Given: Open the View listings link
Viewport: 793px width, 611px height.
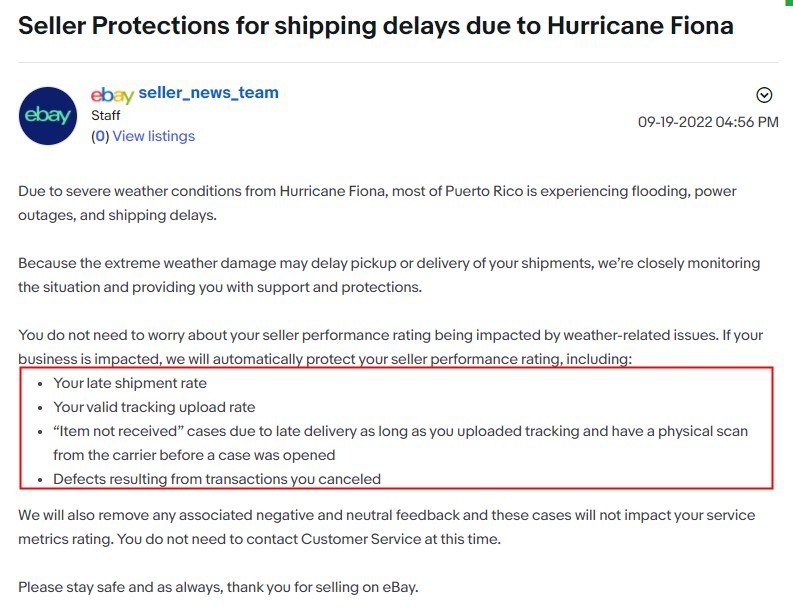Looking at the screenshot, I should click(x=153, y=136).
